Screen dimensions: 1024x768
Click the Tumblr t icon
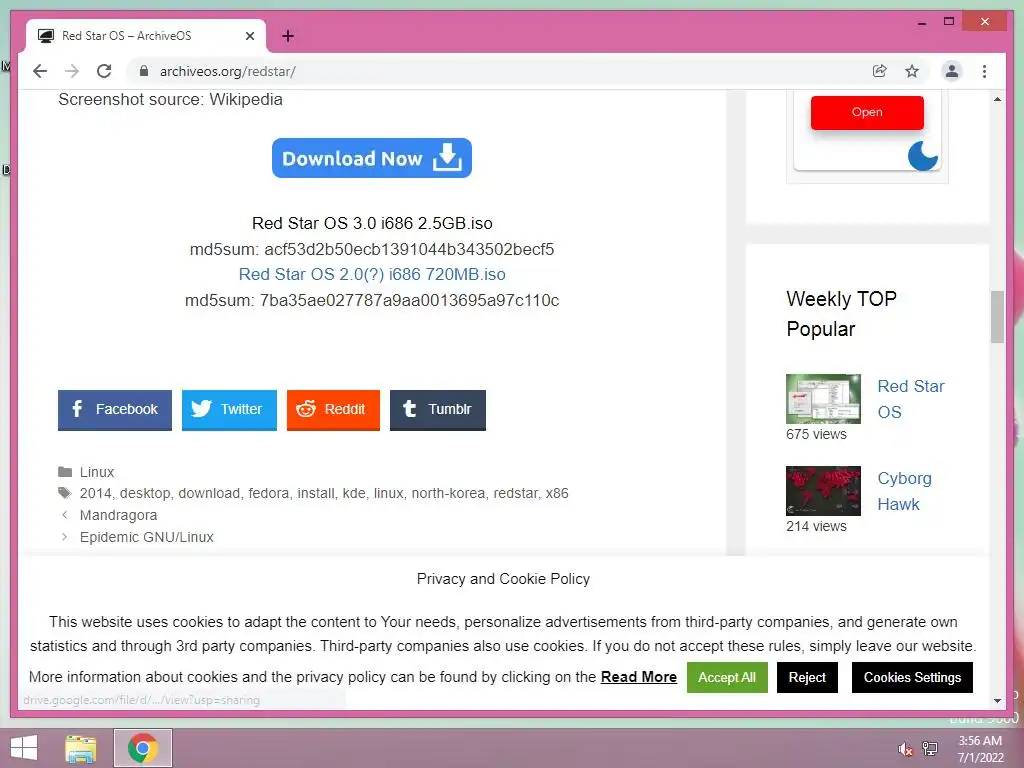click(x=409, y=409)
